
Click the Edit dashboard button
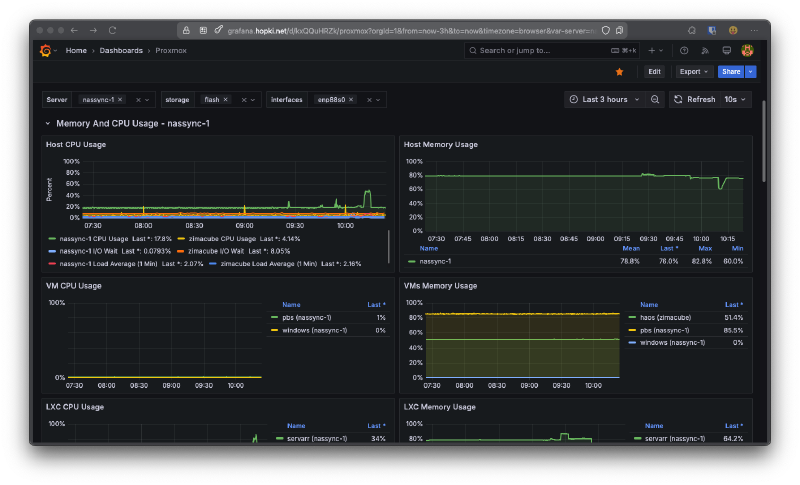click(654, 72)
